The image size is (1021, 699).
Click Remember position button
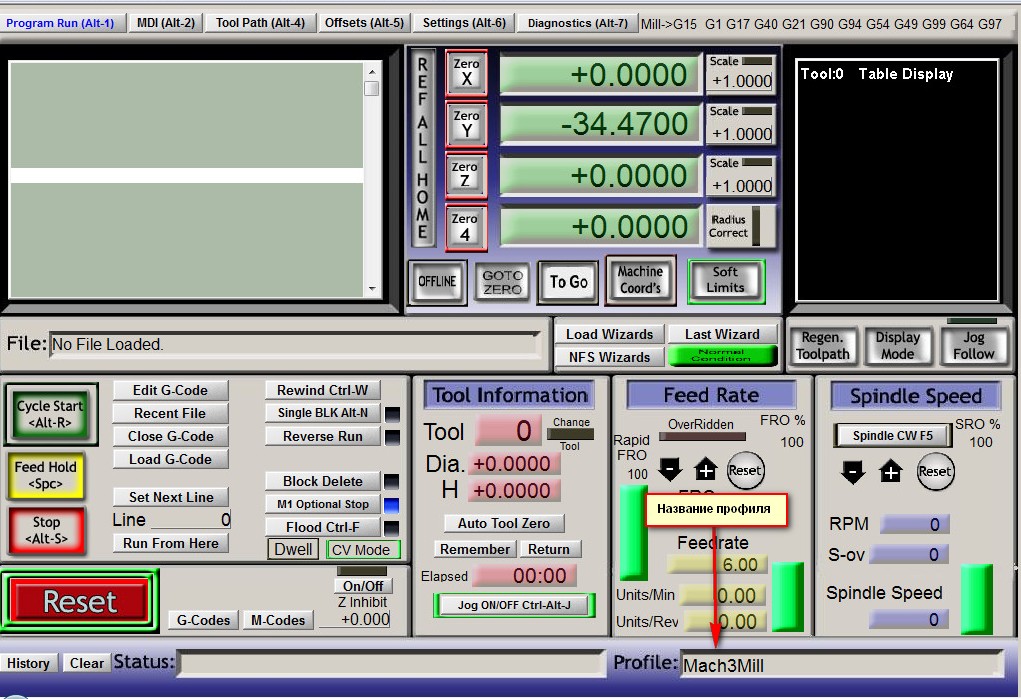[475, 549]
